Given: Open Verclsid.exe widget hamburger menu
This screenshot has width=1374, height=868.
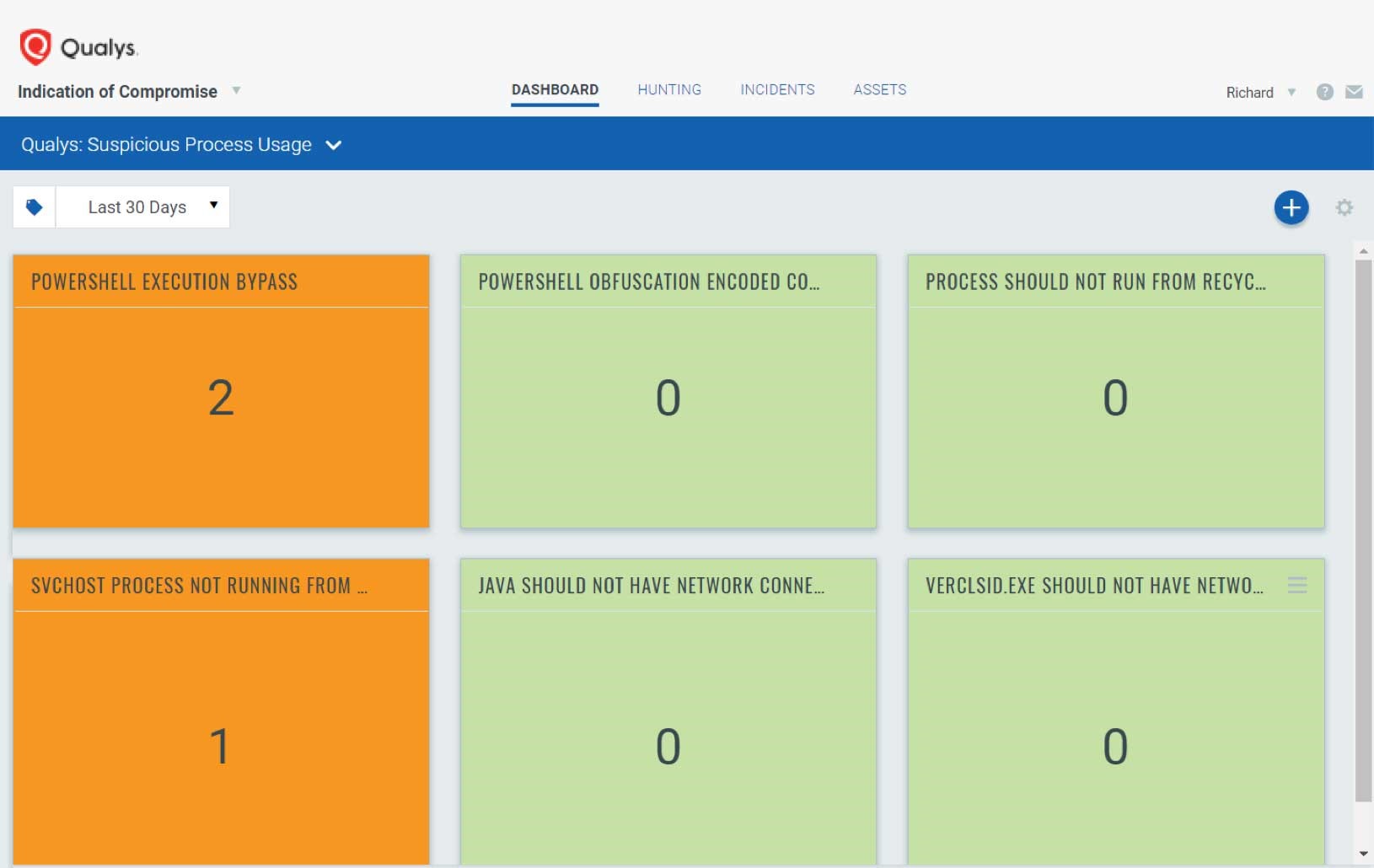Looking at the screenshot, I should pyautogui.click(x=1297, y=585).
